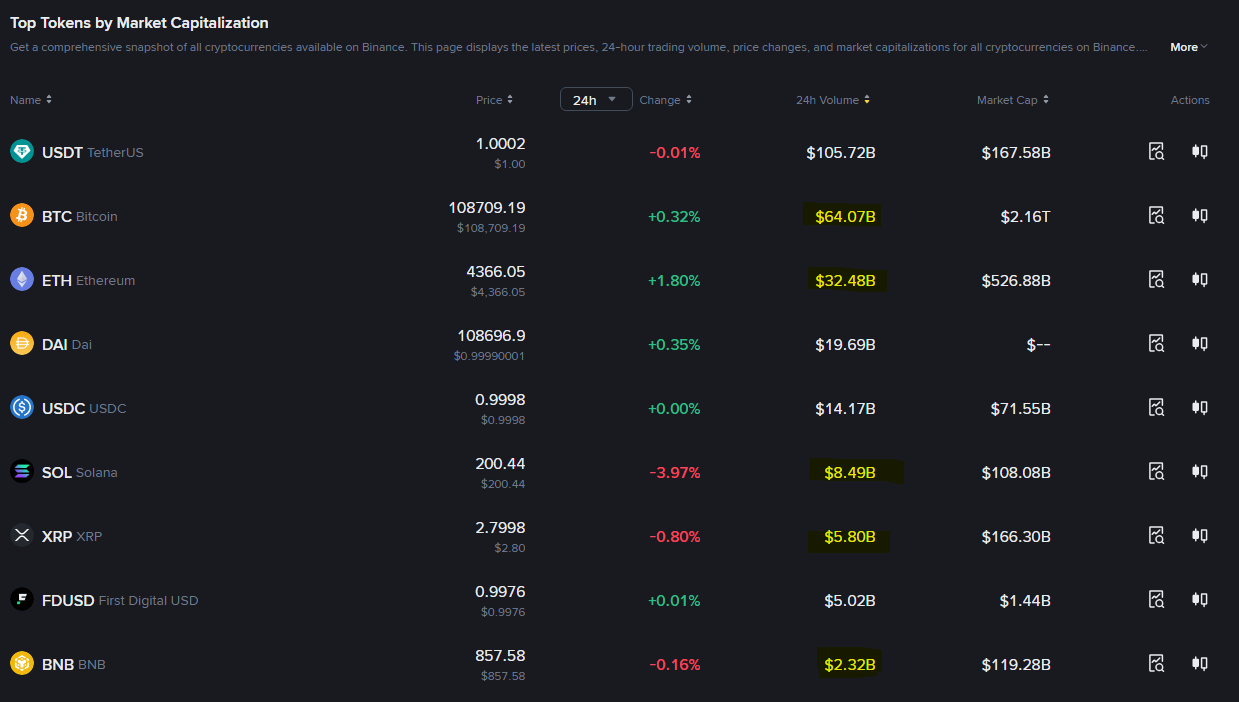Open XRP token detail icon
The width and height of the screenshot is (1239, 702).
click(x=1157, y=536)
